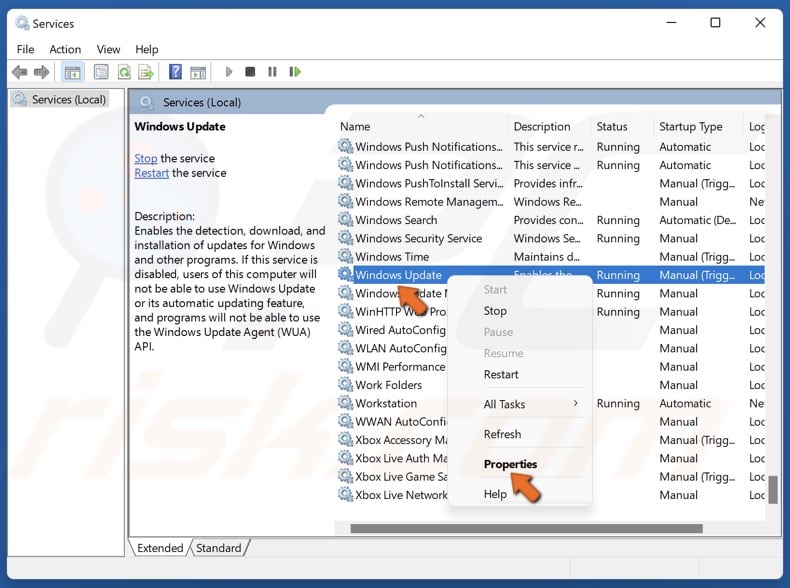Select the WWAN AutoConfig service row

point(551,421)
